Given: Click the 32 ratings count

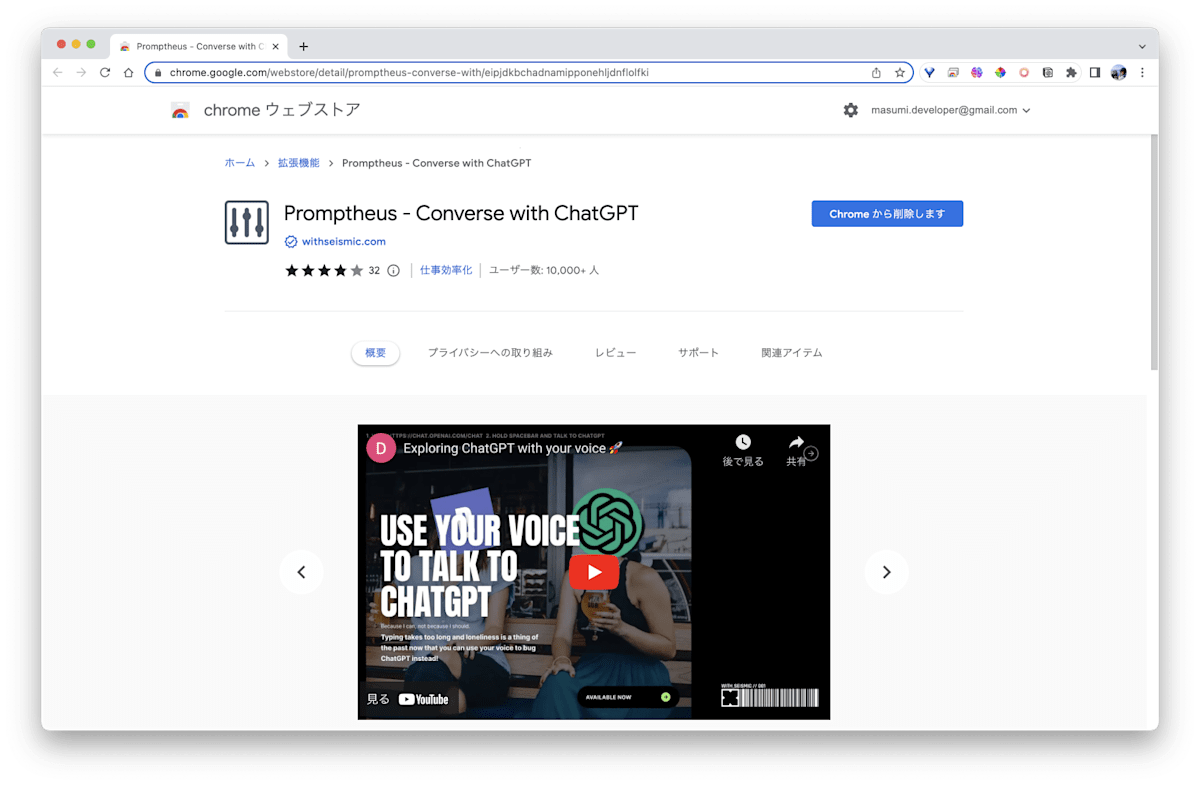Looking at the screenshot, I should pos(374,271).
